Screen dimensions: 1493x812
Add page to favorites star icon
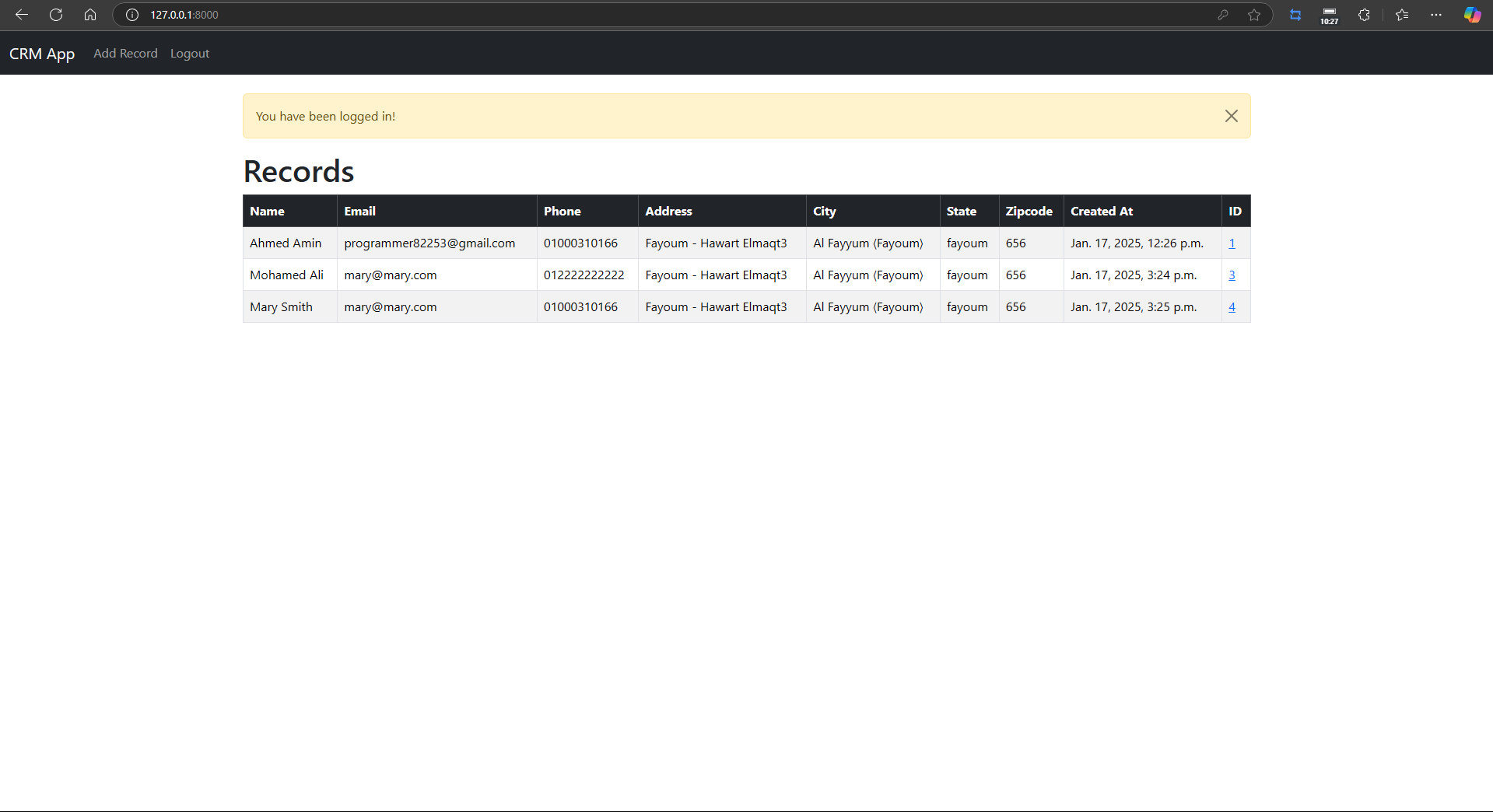click(1254, 15)
